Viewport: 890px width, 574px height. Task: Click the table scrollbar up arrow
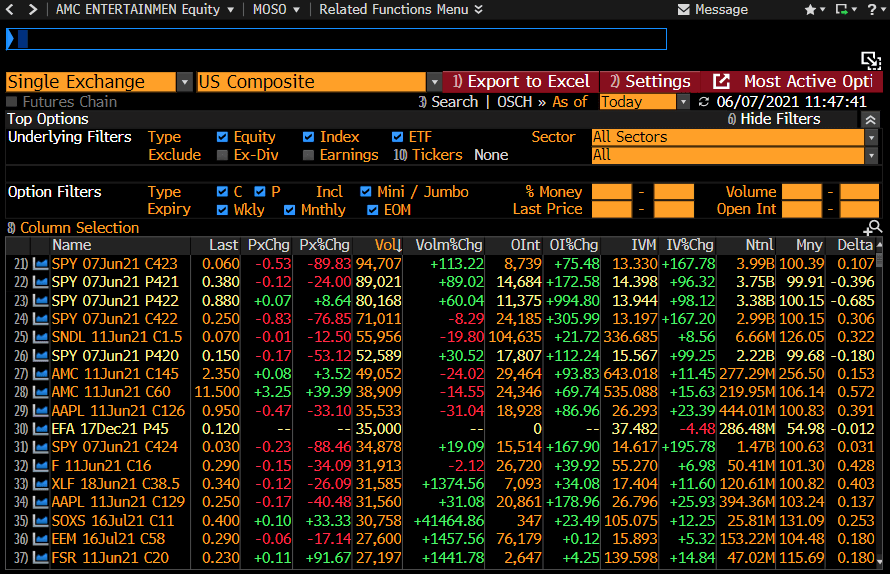[880, 245]
